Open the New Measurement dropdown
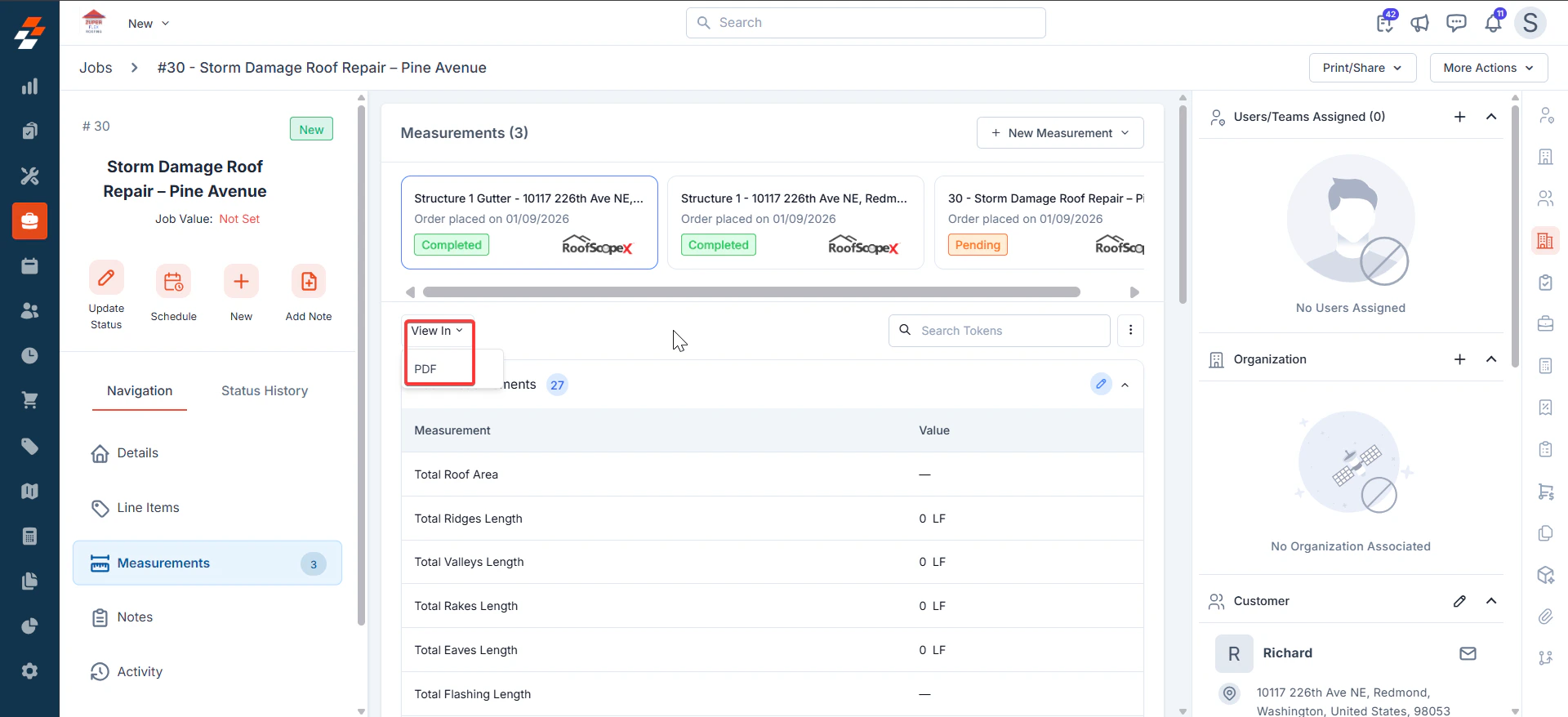 point(1060,133)
